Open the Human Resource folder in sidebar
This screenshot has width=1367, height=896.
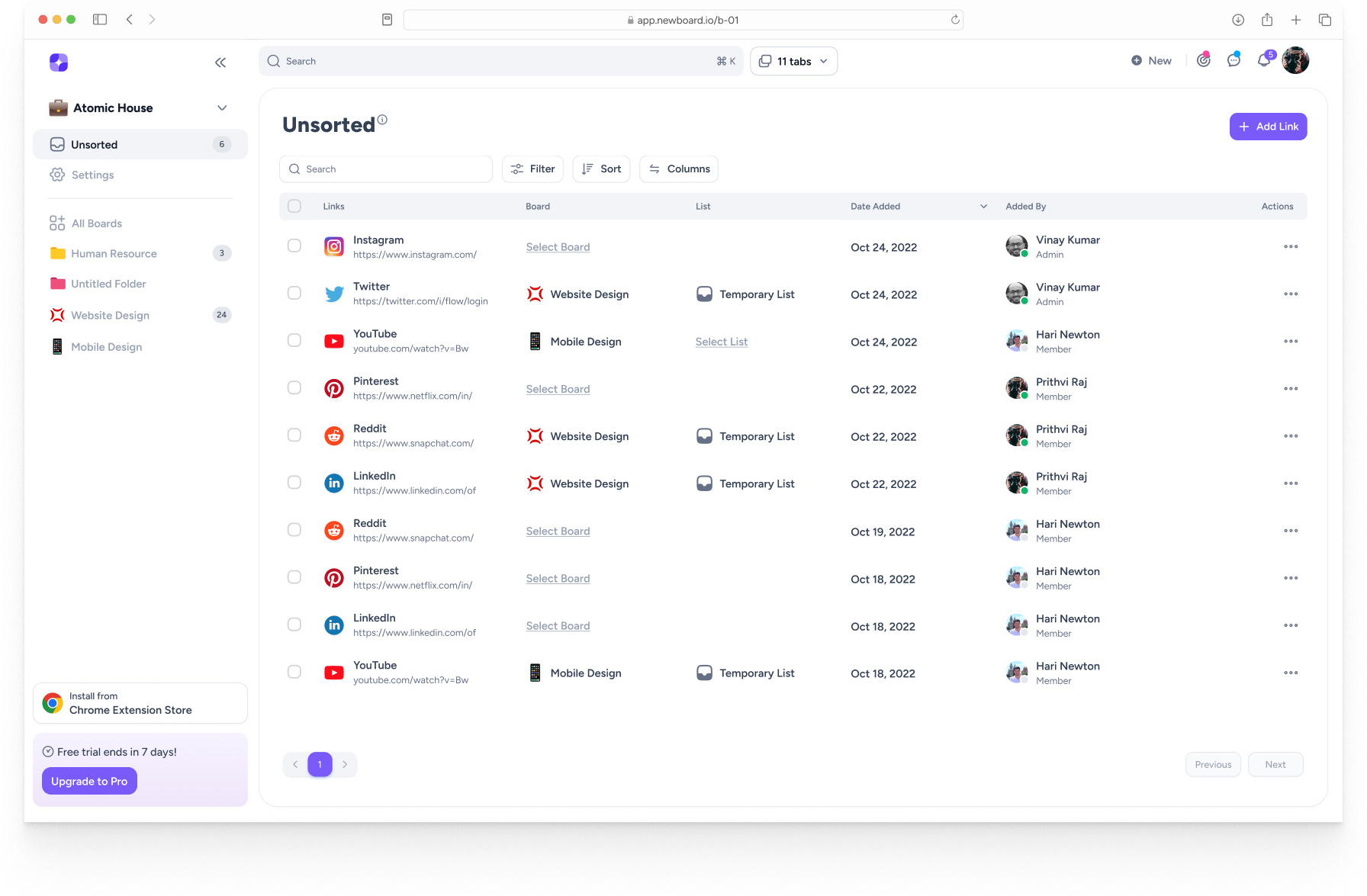pyautogui.click(x=114, y=253)
